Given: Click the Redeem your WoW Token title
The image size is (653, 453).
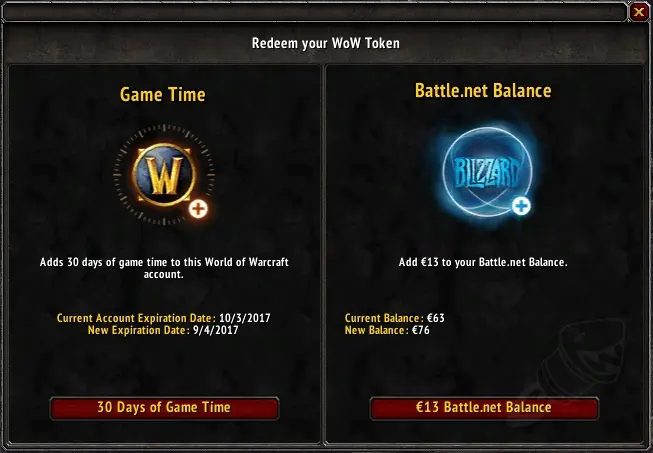Looking at the screenshot, I should (x=326, y=43).
